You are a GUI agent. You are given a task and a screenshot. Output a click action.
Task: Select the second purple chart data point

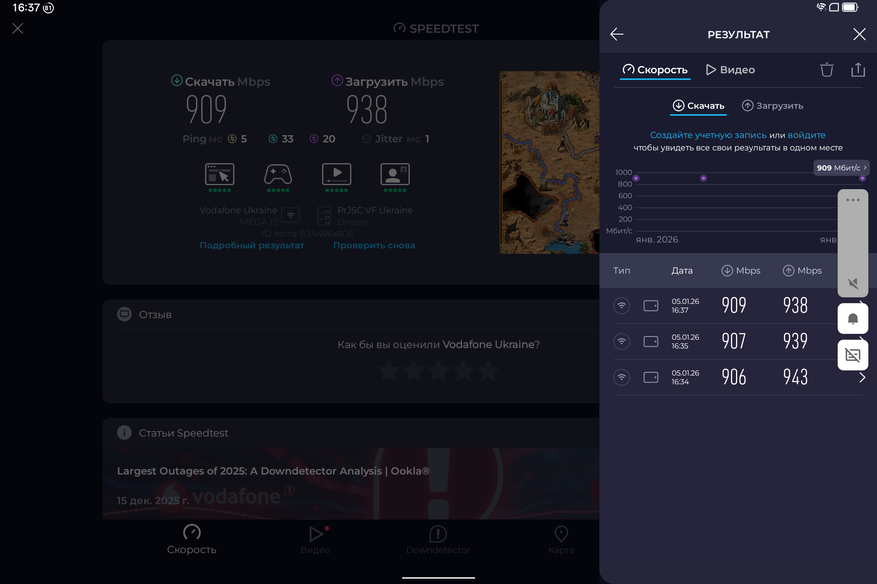704,178
